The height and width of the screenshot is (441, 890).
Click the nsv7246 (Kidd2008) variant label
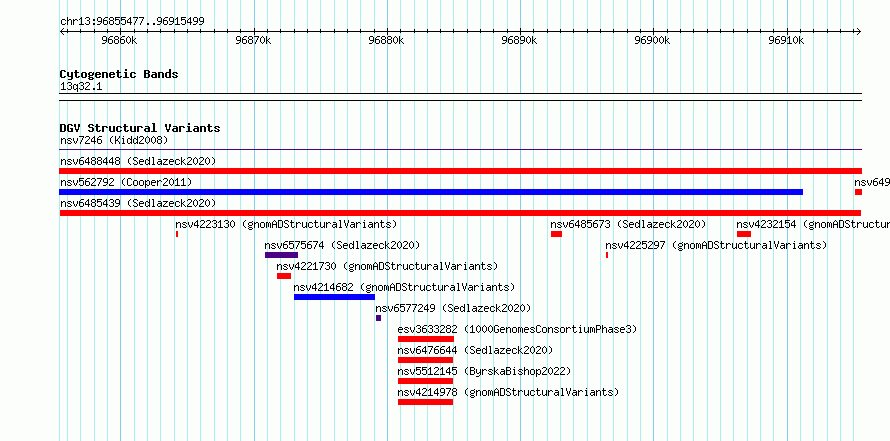[x=114, y=140]
